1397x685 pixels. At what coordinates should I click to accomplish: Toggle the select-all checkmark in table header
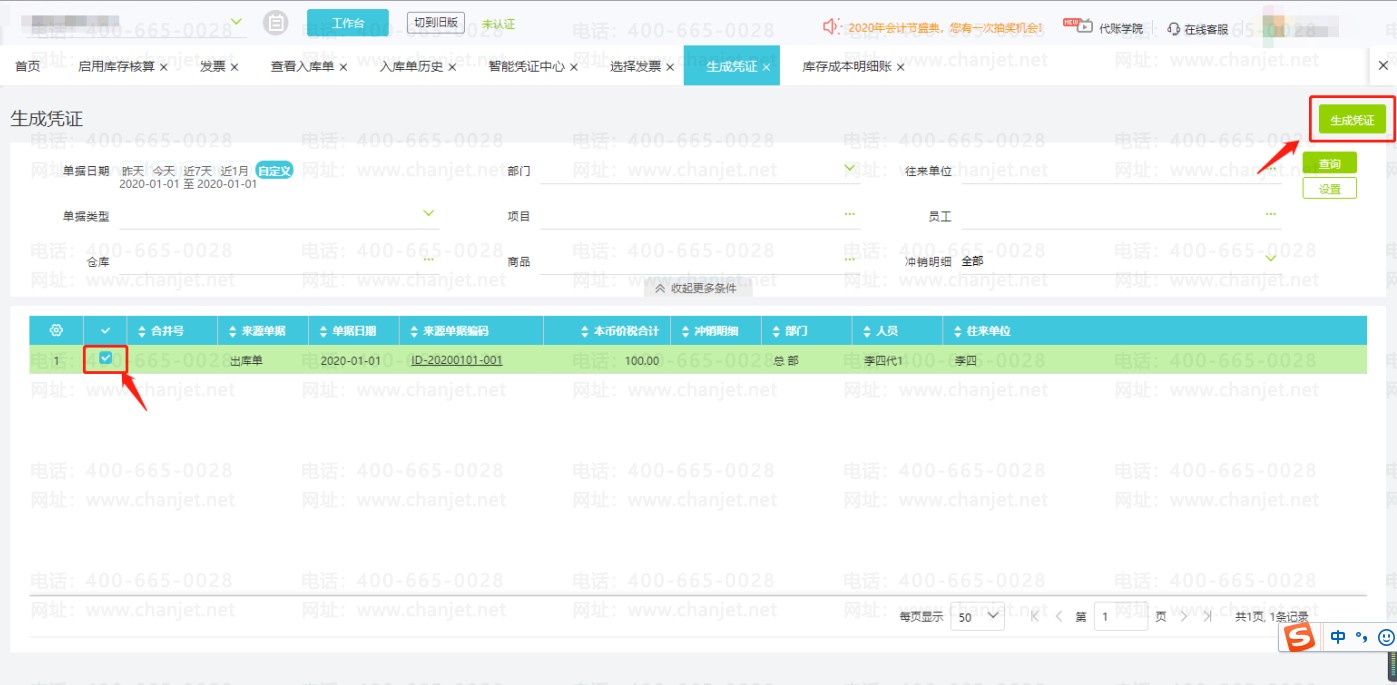coord(105,331)
